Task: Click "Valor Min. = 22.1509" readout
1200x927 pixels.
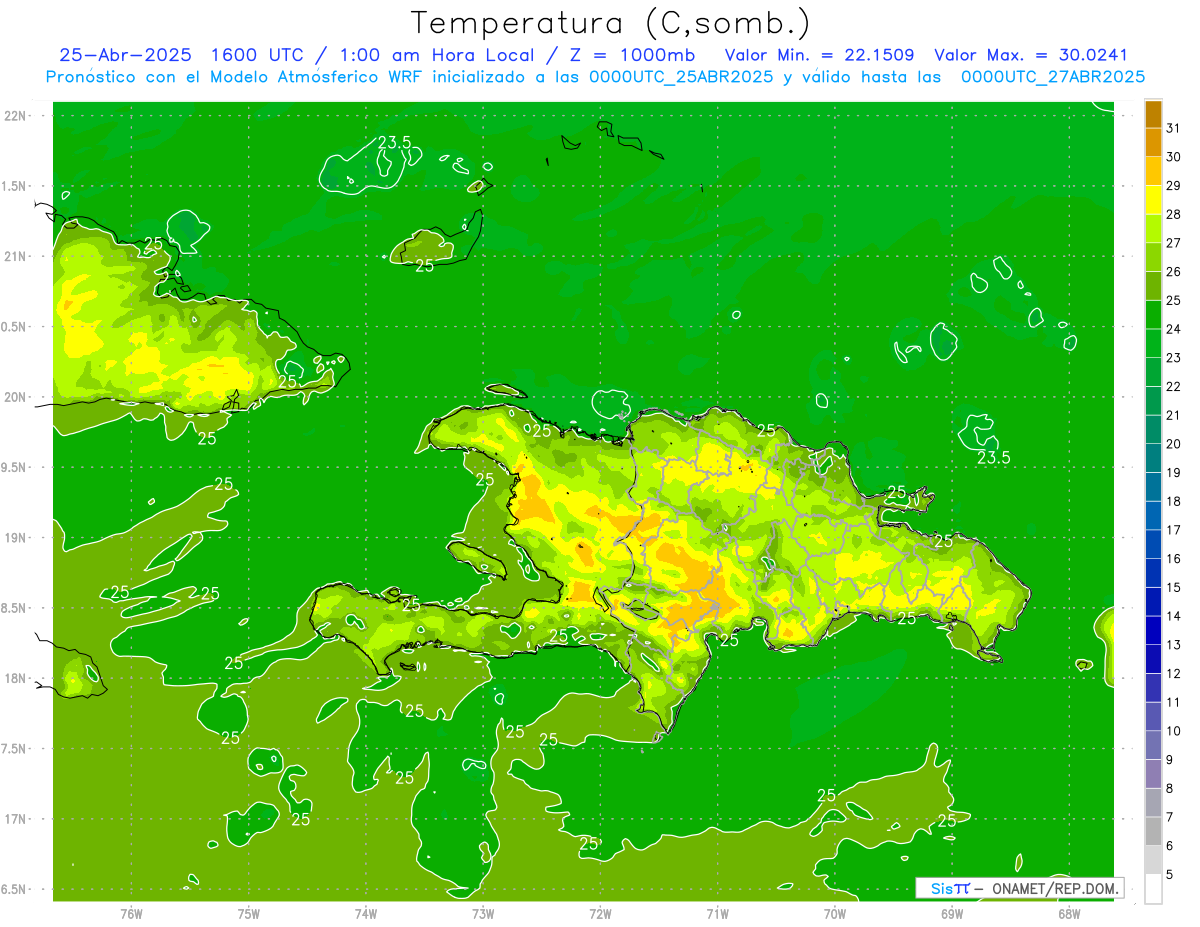Action: pyautogui.click(x=819, y=55)
